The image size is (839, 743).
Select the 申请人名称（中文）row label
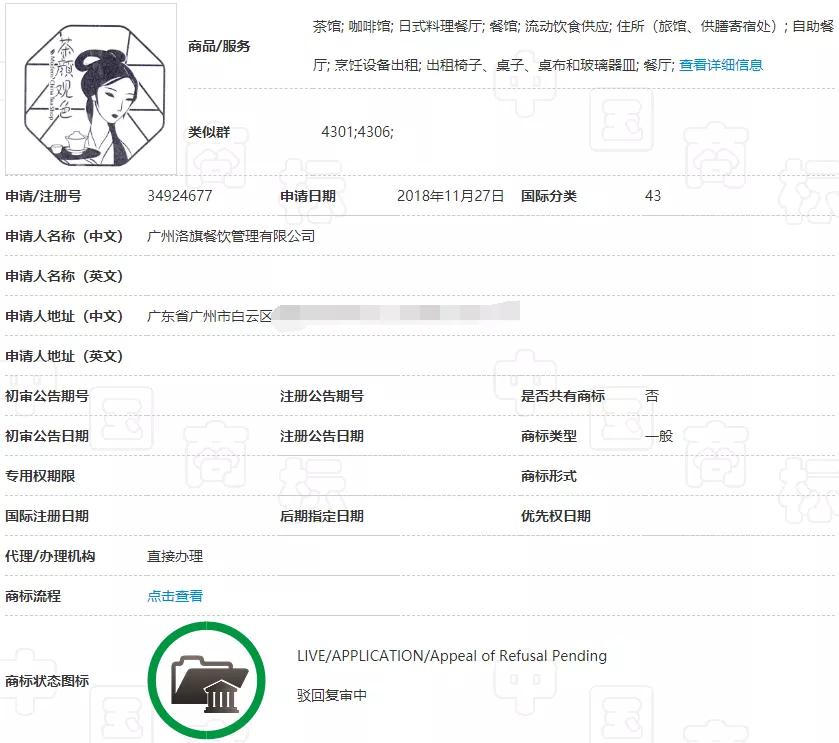pyautogui.click(x=66, y=236)
